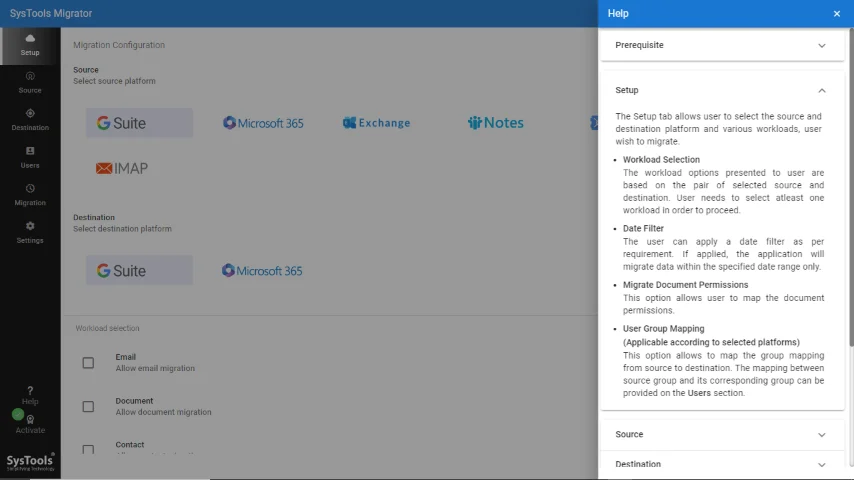Go to the Destination sidebar tab

[x=30, y=120]
